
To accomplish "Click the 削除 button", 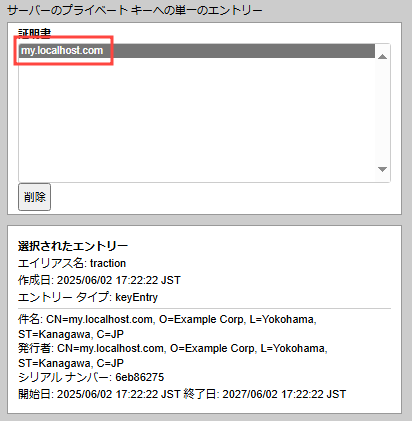I will (34, 197).
